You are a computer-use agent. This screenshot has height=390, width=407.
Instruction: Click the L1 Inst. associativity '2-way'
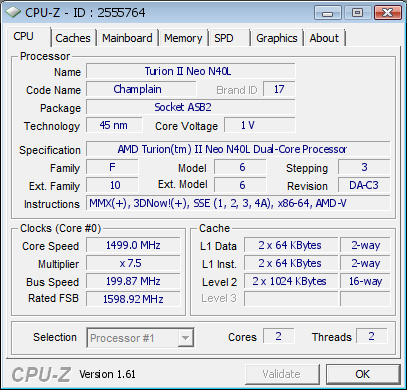[365, 263]
